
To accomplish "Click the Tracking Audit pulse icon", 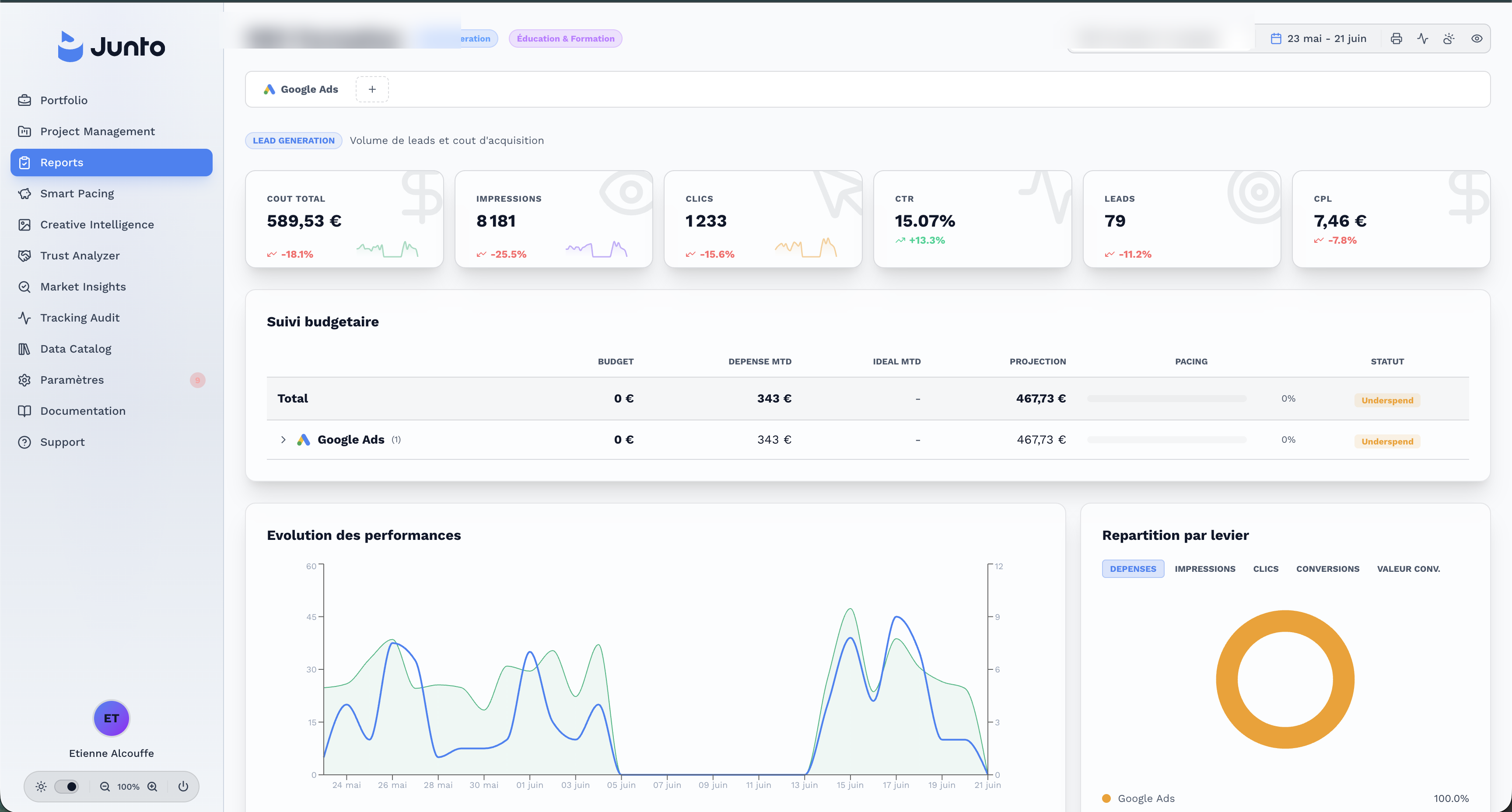I will [x=24, y=318].
